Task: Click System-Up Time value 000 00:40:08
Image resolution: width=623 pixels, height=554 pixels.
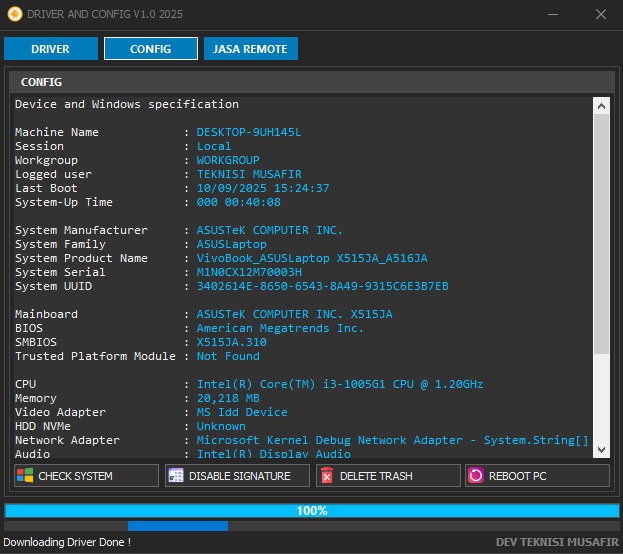Action: [x=238, y=202]
